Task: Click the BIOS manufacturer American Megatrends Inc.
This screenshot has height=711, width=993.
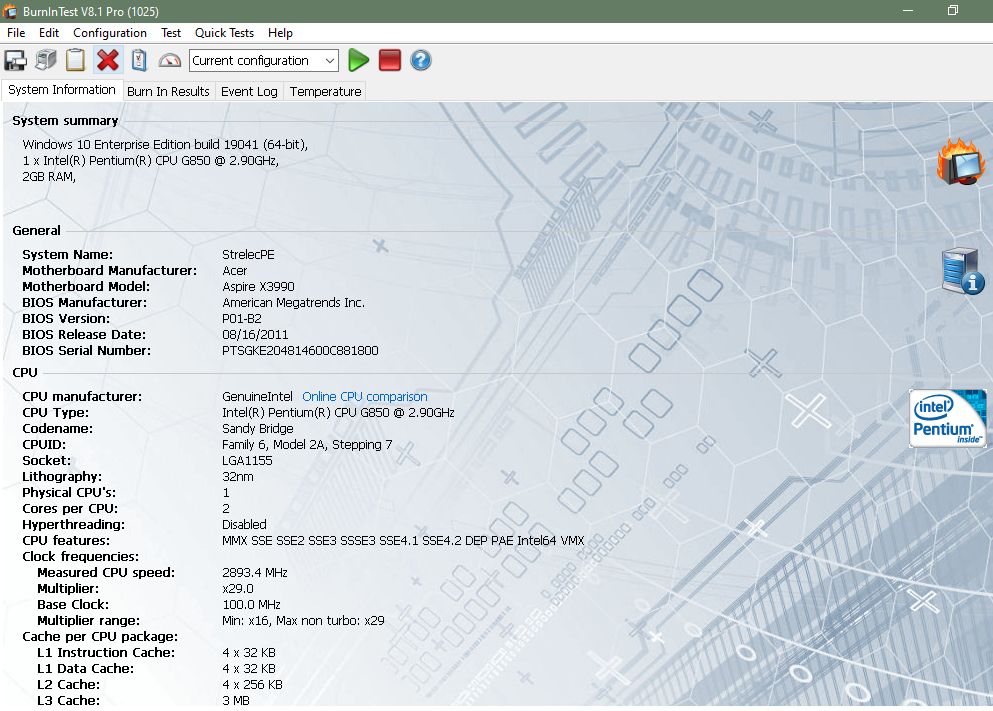Action: click(x=293, y=303)
